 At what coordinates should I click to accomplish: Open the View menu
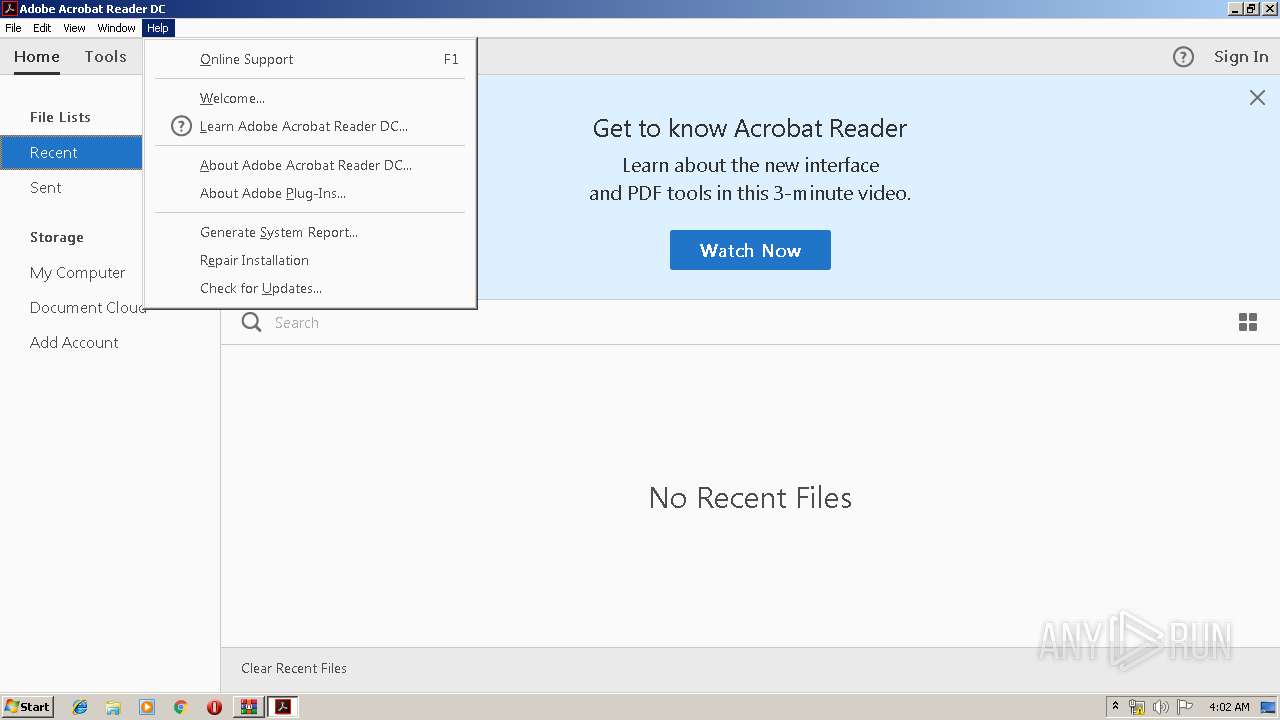(74, 28)
